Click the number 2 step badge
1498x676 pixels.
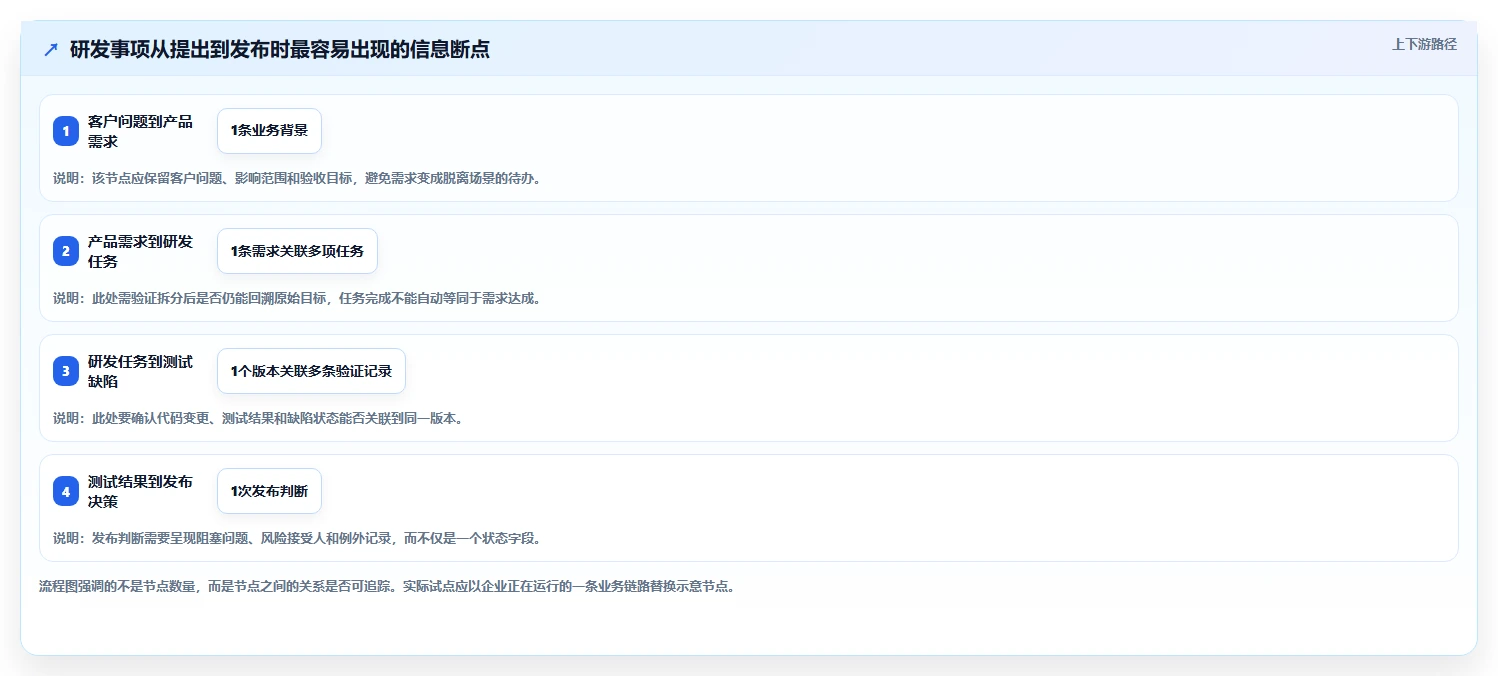click(x=66, y=251)
